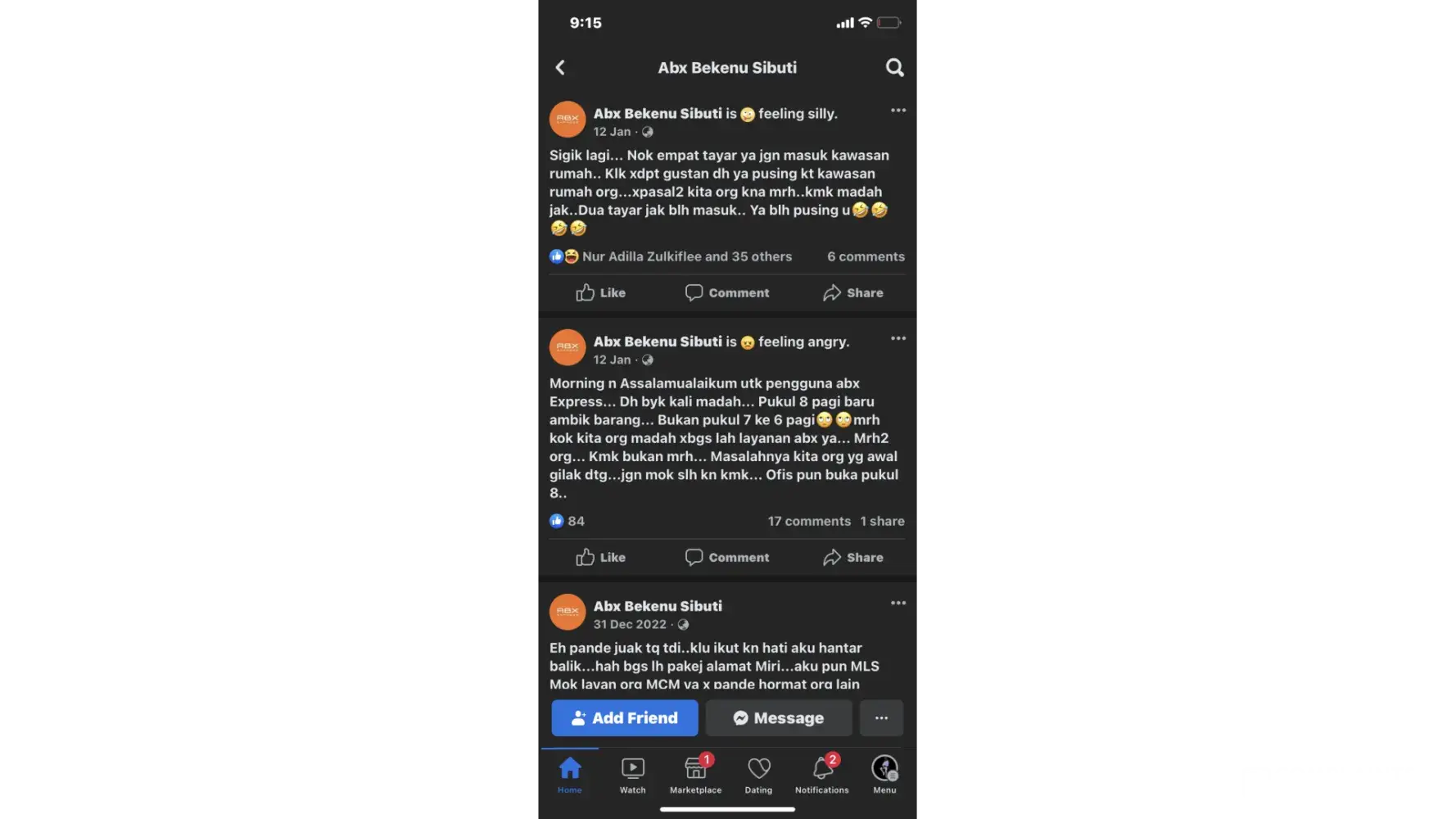Click the Add Friend button
The height and width of the screenshot is (819, 1456).
pos(625,717)
